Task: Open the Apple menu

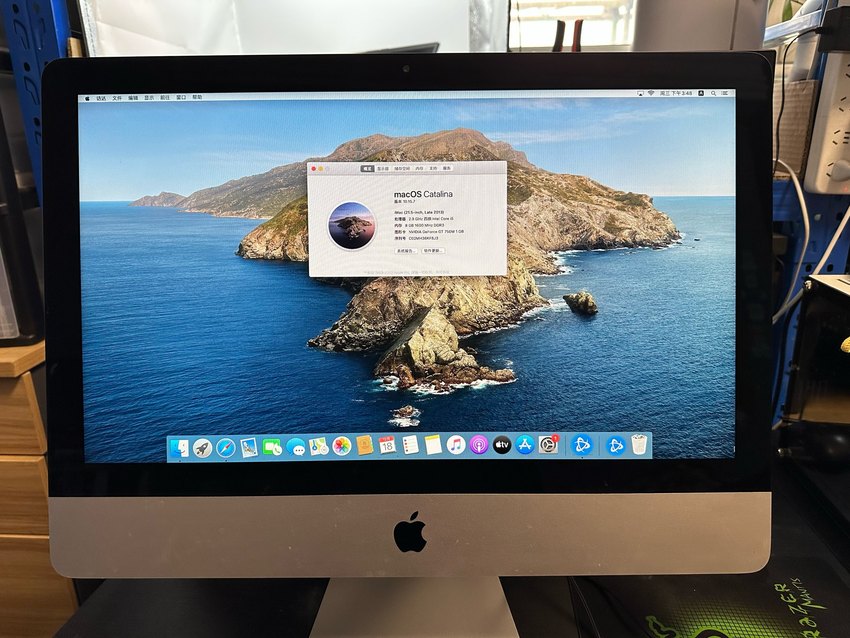Action: click(x=87, y=98)
